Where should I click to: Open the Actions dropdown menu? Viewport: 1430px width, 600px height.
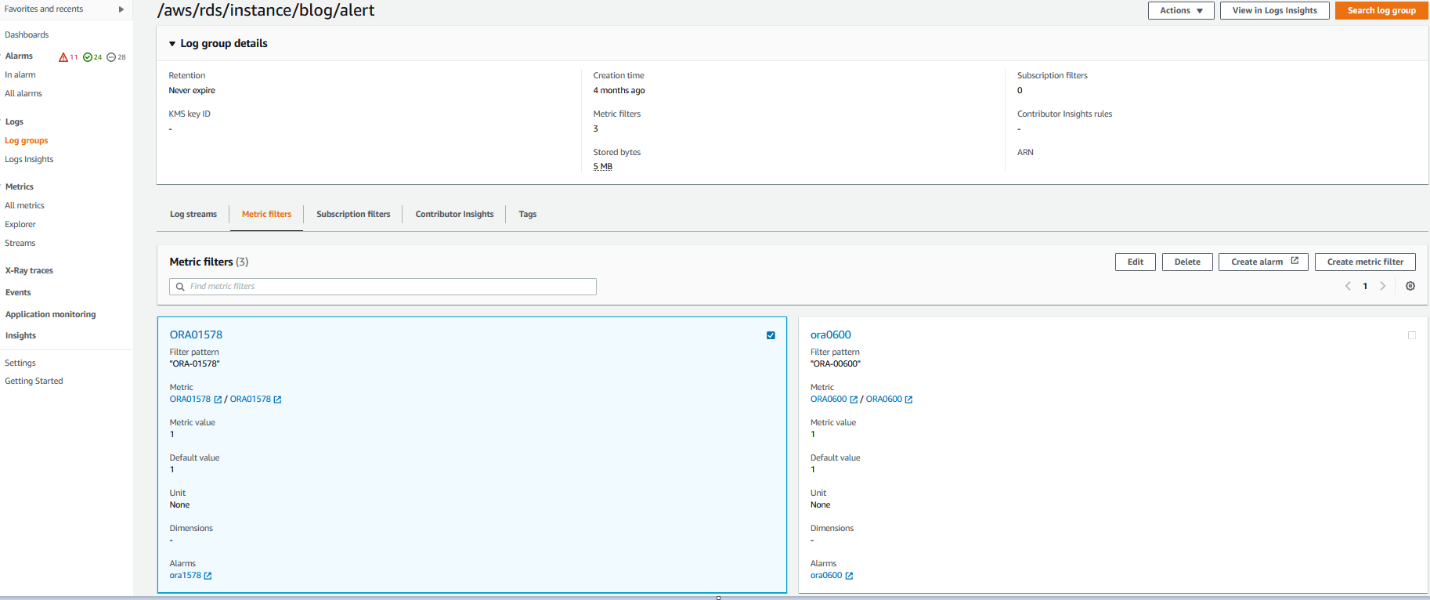click(1181, 10)
